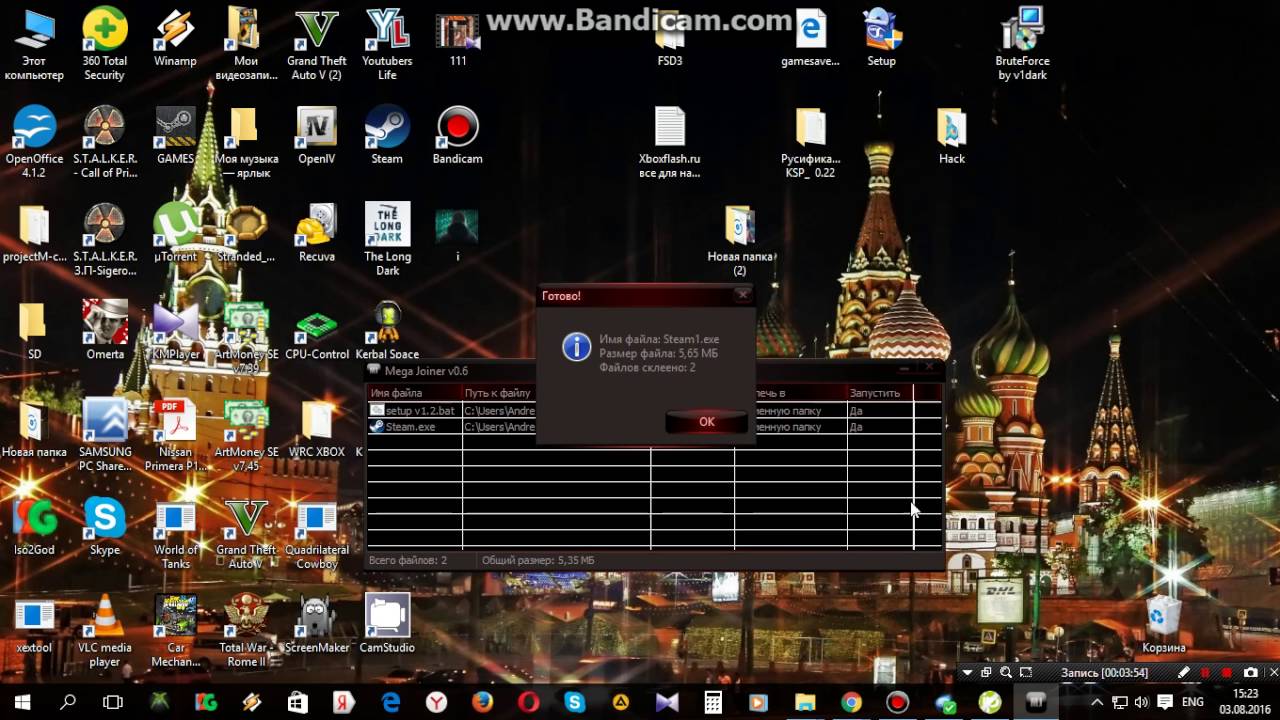The height and width of the screenshot is (720, 1280).
Task: Open Firefox from the taskbar
Action: pos(482,702)
